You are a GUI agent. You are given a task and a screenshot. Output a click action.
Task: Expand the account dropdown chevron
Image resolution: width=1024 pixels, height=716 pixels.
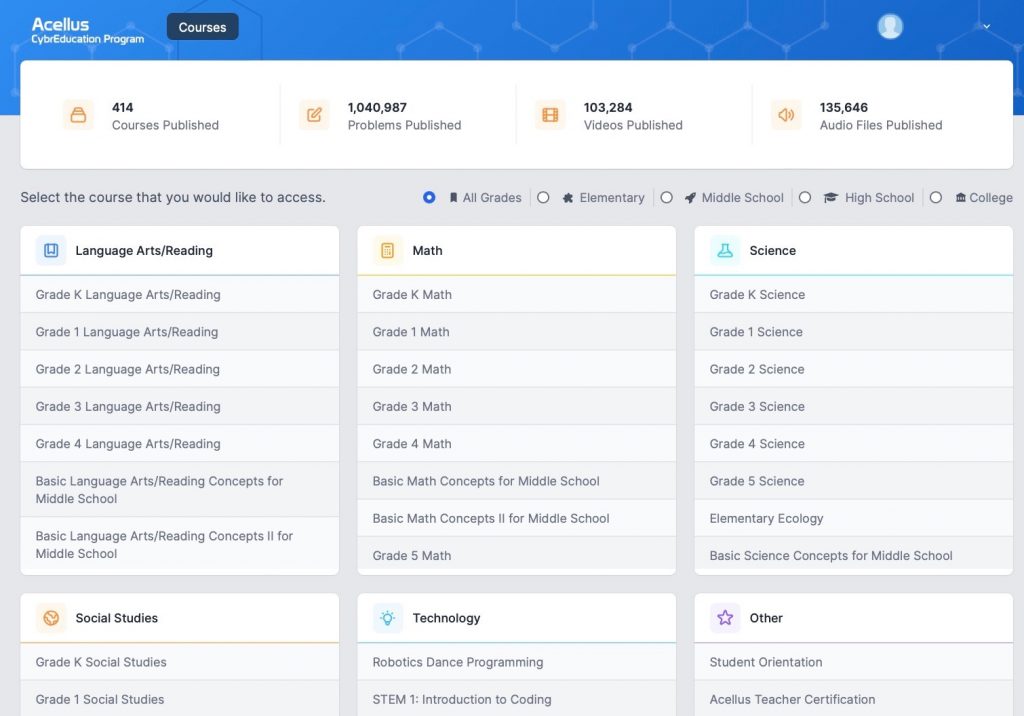pos(986,27)
